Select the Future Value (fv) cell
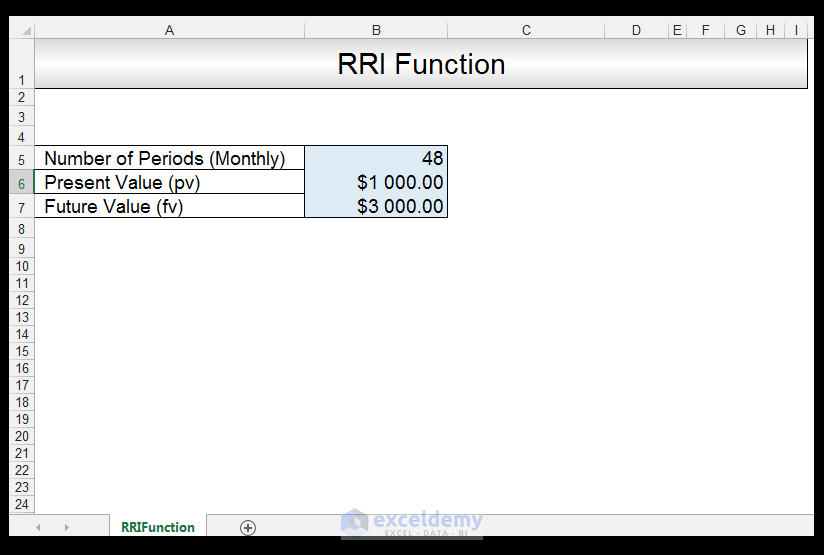 click(169, 207)
